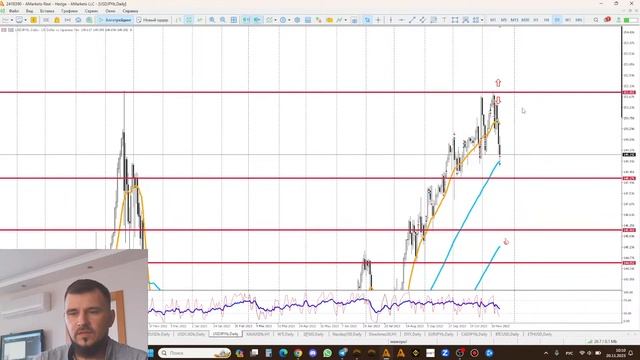
Task: Open Google Chrome from taskbar
Action: click(x=298, y=353)
